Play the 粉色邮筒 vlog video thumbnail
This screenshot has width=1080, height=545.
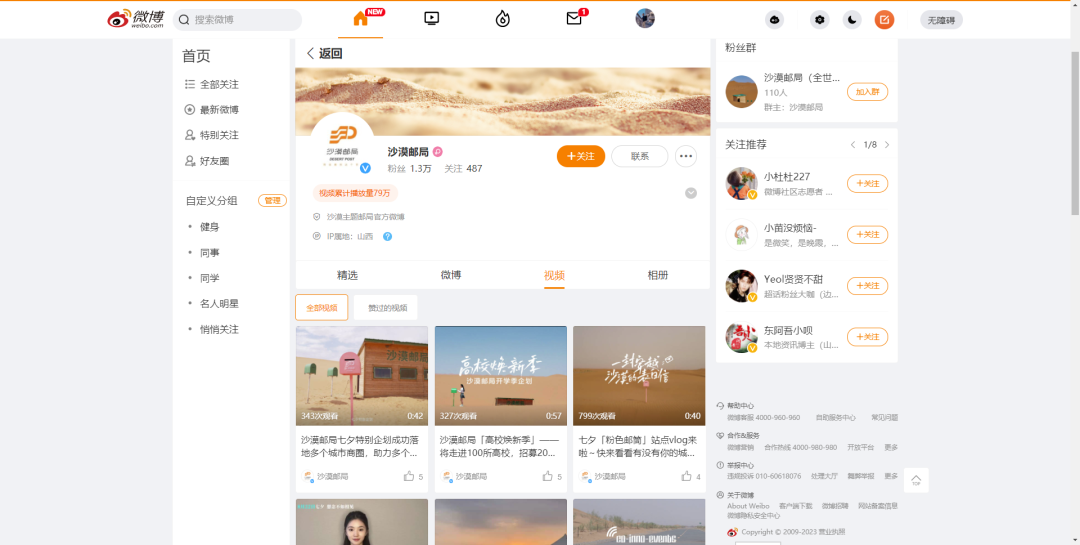(x=639, y=376)
